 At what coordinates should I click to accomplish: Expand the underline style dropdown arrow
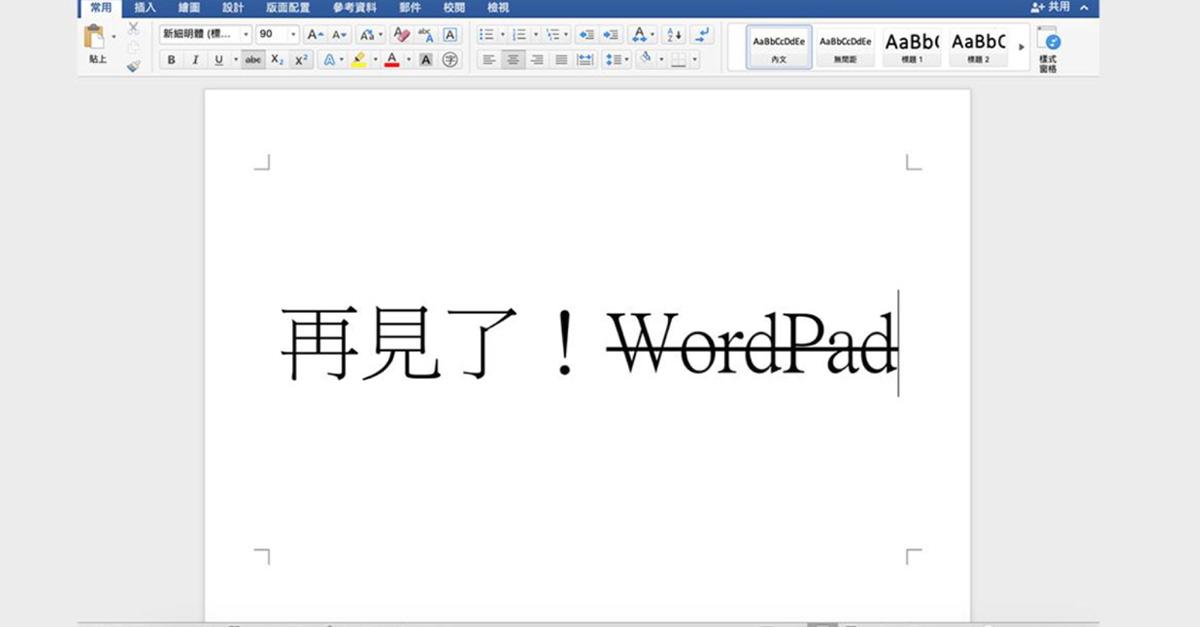pos(236,58)
